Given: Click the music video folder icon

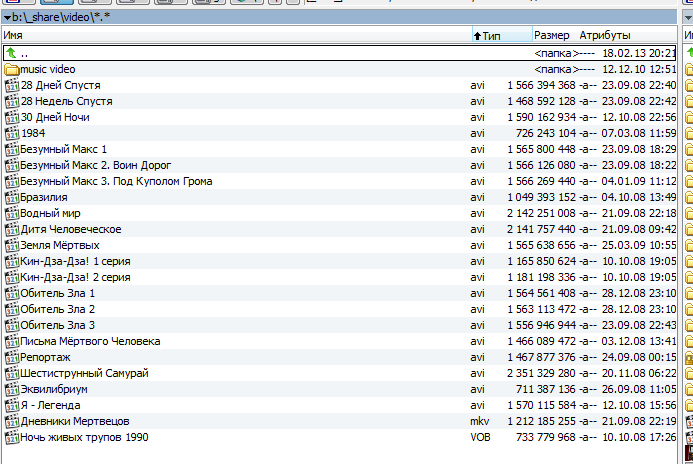Looking at the screenshot, I should pyautogui.click(x=11, y=69).
